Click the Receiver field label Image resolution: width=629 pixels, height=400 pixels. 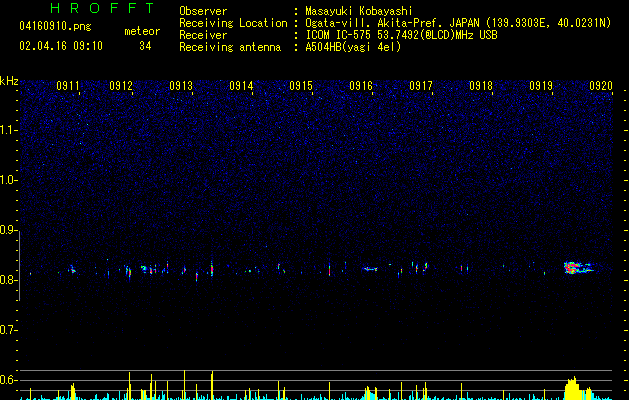pos(203,35)
